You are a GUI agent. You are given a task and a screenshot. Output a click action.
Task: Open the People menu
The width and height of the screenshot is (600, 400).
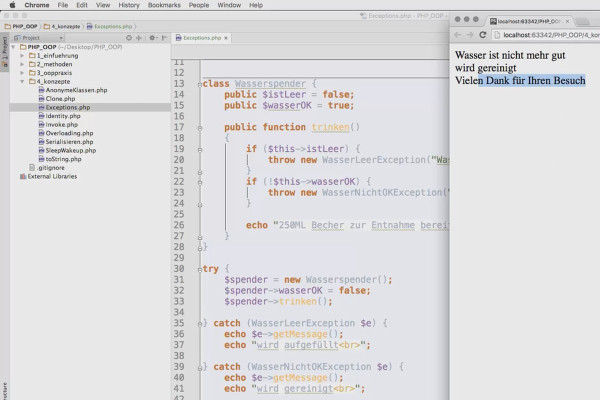[x=199, y=5]
